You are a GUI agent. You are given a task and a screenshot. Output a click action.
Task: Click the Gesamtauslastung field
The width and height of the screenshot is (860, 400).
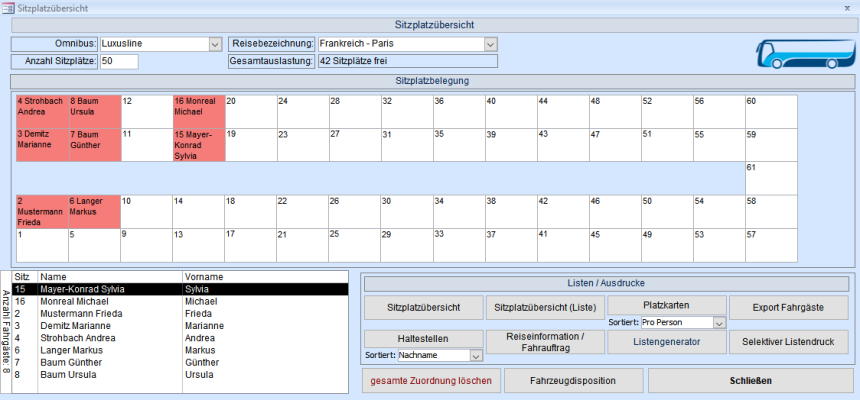407,61
